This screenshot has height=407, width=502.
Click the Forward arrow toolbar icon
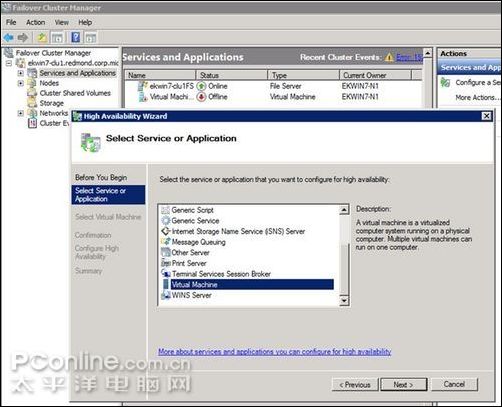point(23,37)
